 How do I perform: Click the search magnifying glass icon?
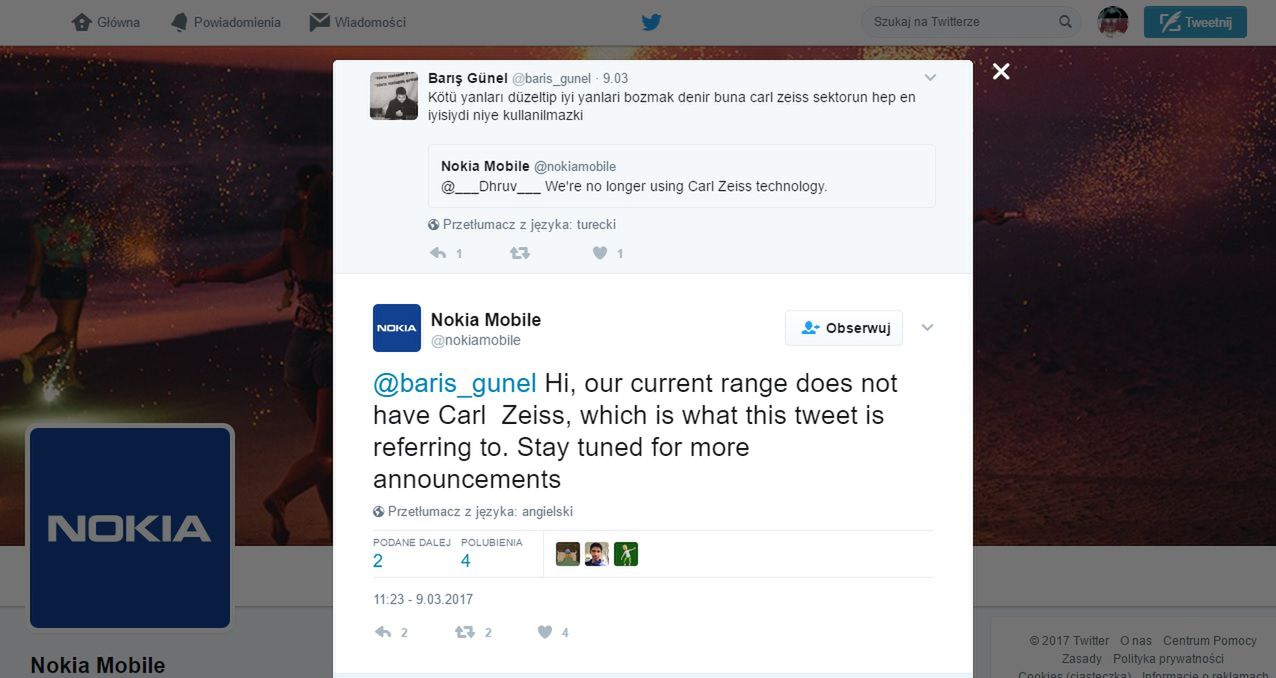[x=1065, y=21]
